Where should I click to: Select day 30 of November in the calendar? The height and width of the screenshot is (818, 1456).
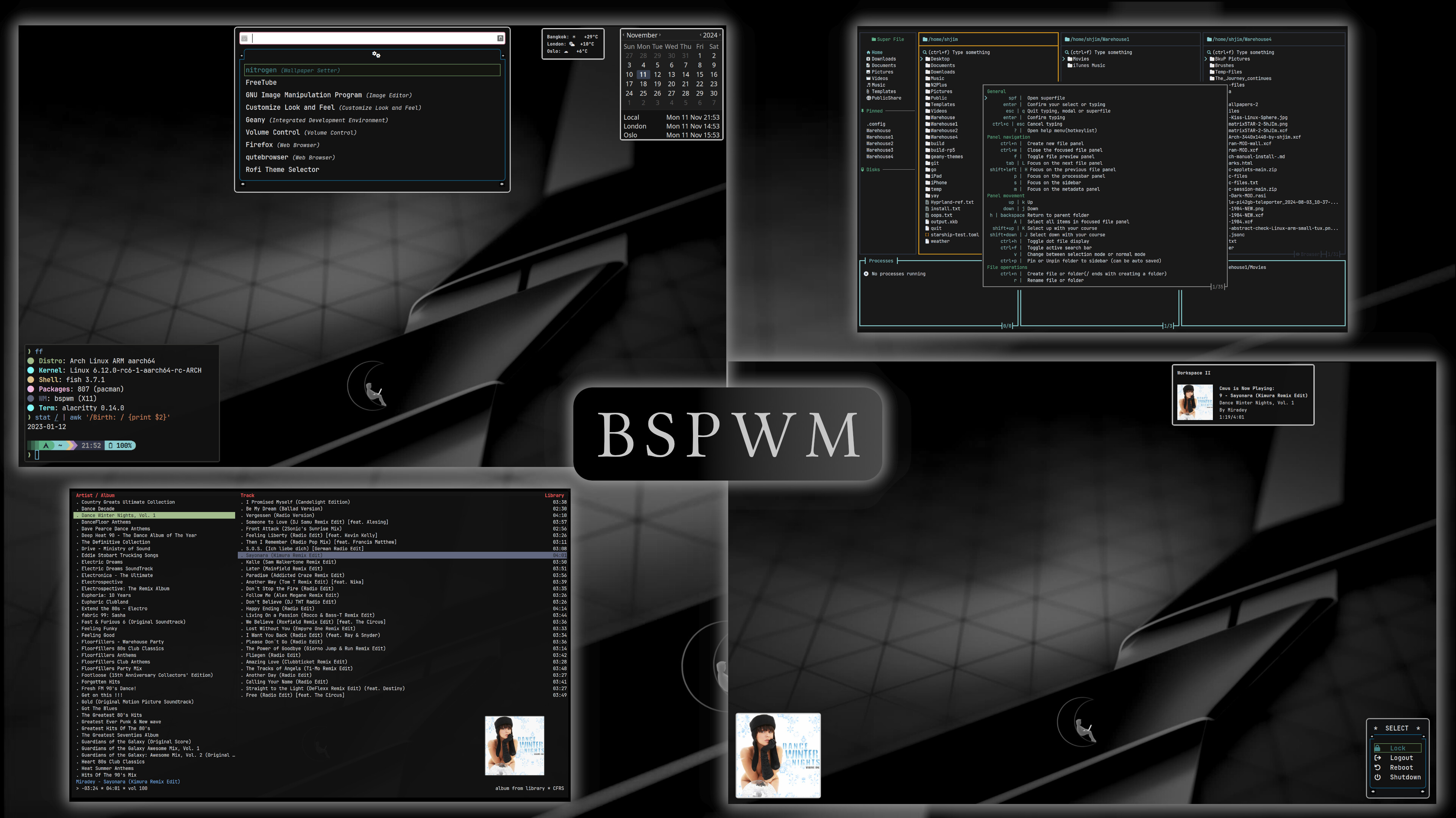(714, 93)
